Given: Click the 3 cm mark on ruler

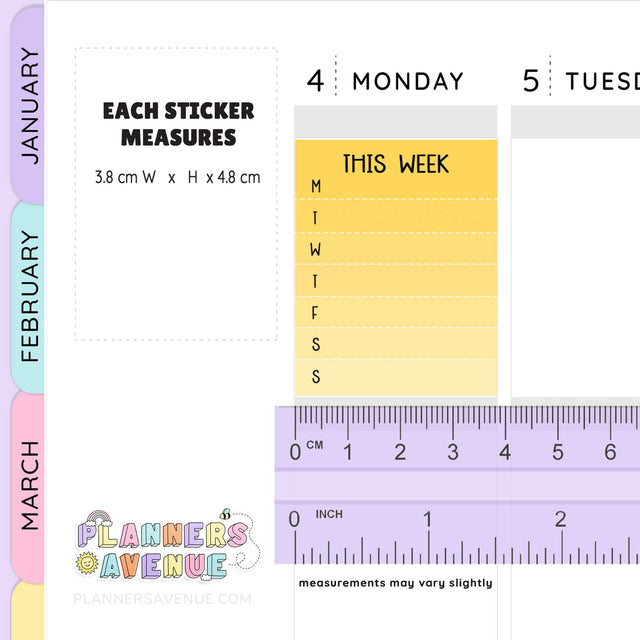Looking at the screenshot, I should pos(452,452).
